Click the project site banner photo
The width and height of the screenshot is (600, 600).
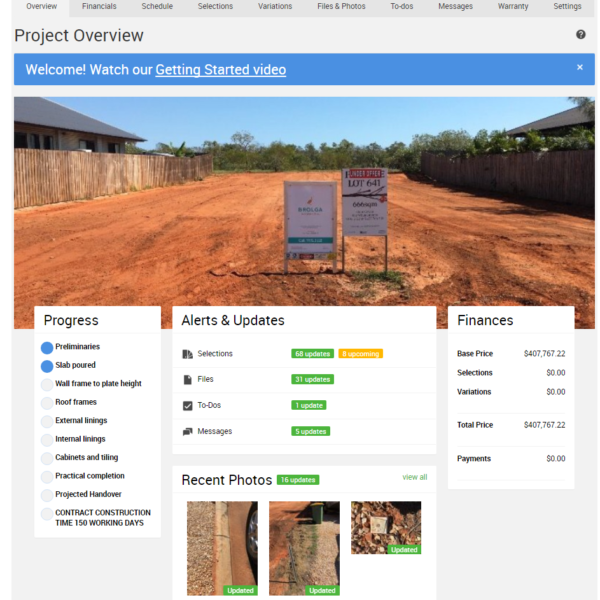[300, 200]
